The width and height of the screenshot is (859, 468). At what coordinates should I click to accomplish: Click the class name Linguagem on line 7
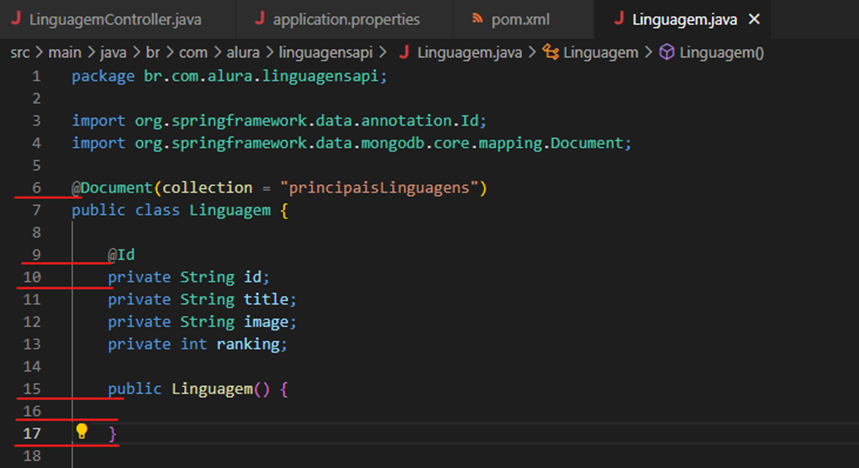point(230,210)
